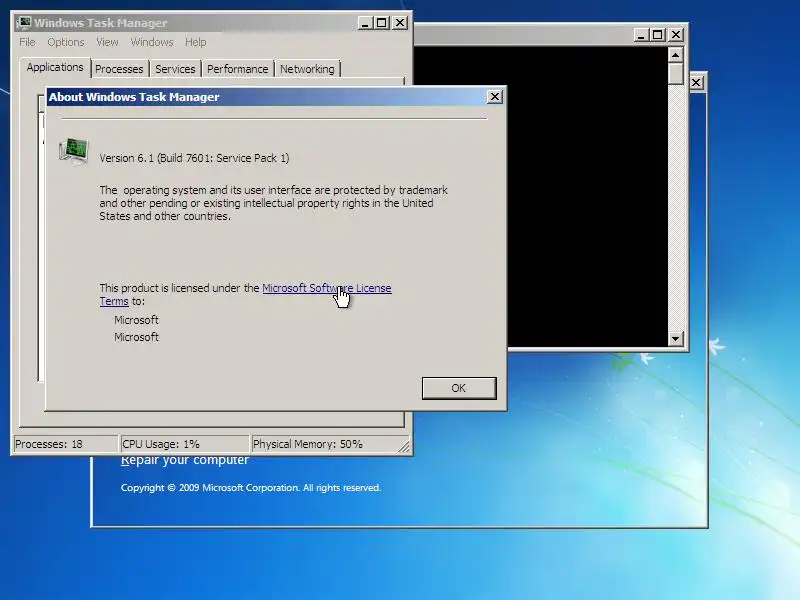This screenshot has height=600, width=800.
Task: Click the Version 6.1 build text
Action: 194,158
